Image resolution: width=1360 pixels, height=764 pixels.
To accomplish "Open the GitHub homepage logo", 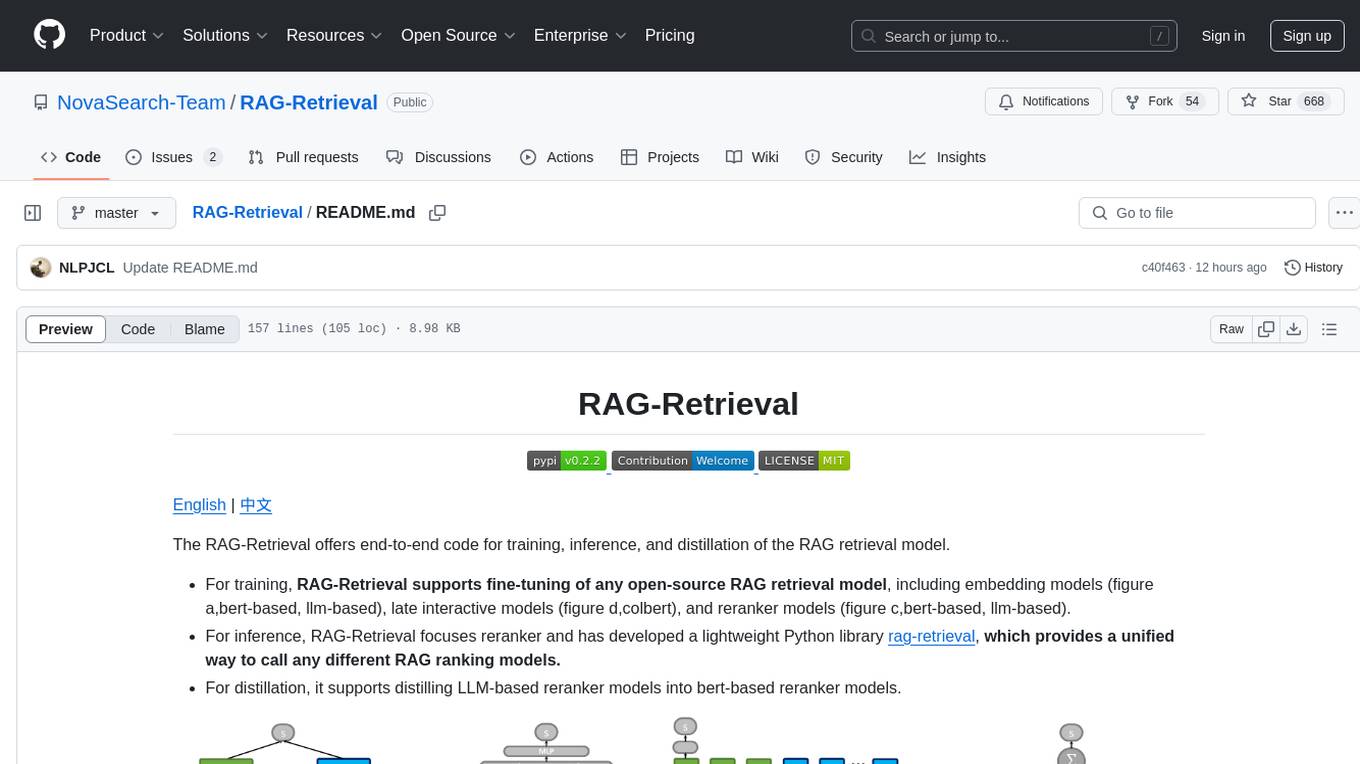I will (x=49, y=35).
